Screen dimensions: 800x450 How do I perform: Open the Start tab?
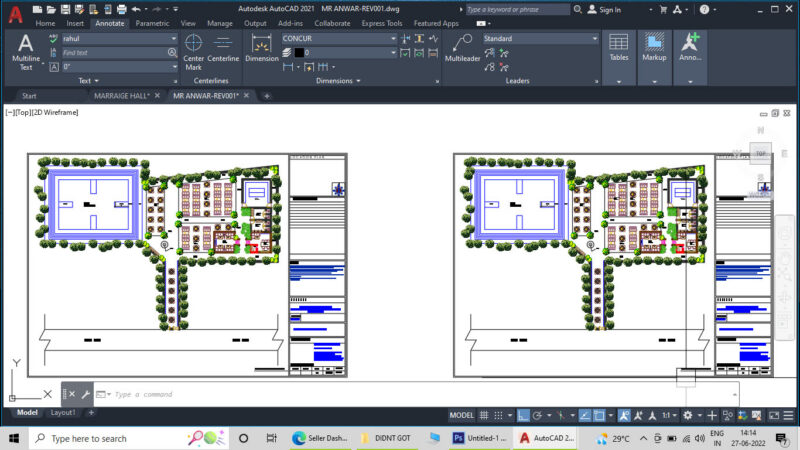coord(29,95)
